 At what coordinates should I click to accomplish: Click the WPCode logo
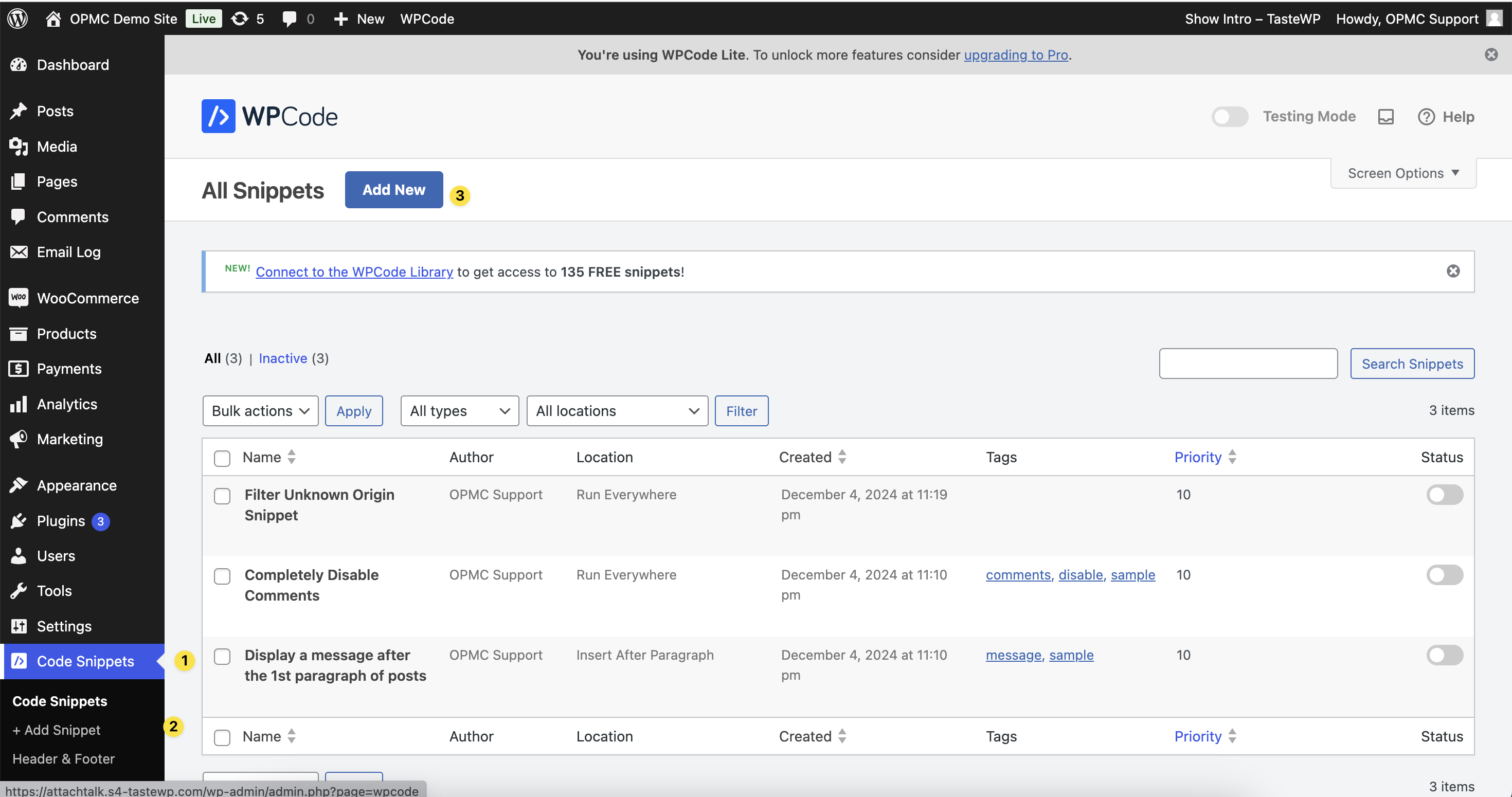[269, 116]
